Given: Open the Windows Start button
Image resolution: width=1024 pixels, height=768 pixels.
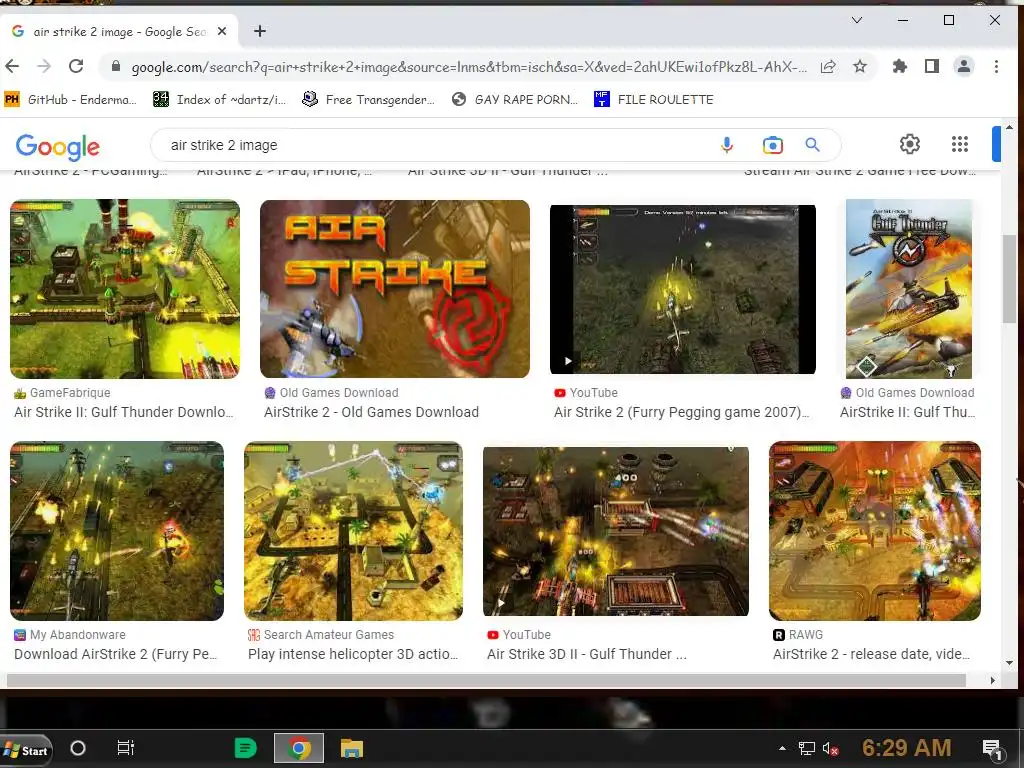Looking at the screenshot, I should pos(25,750).
